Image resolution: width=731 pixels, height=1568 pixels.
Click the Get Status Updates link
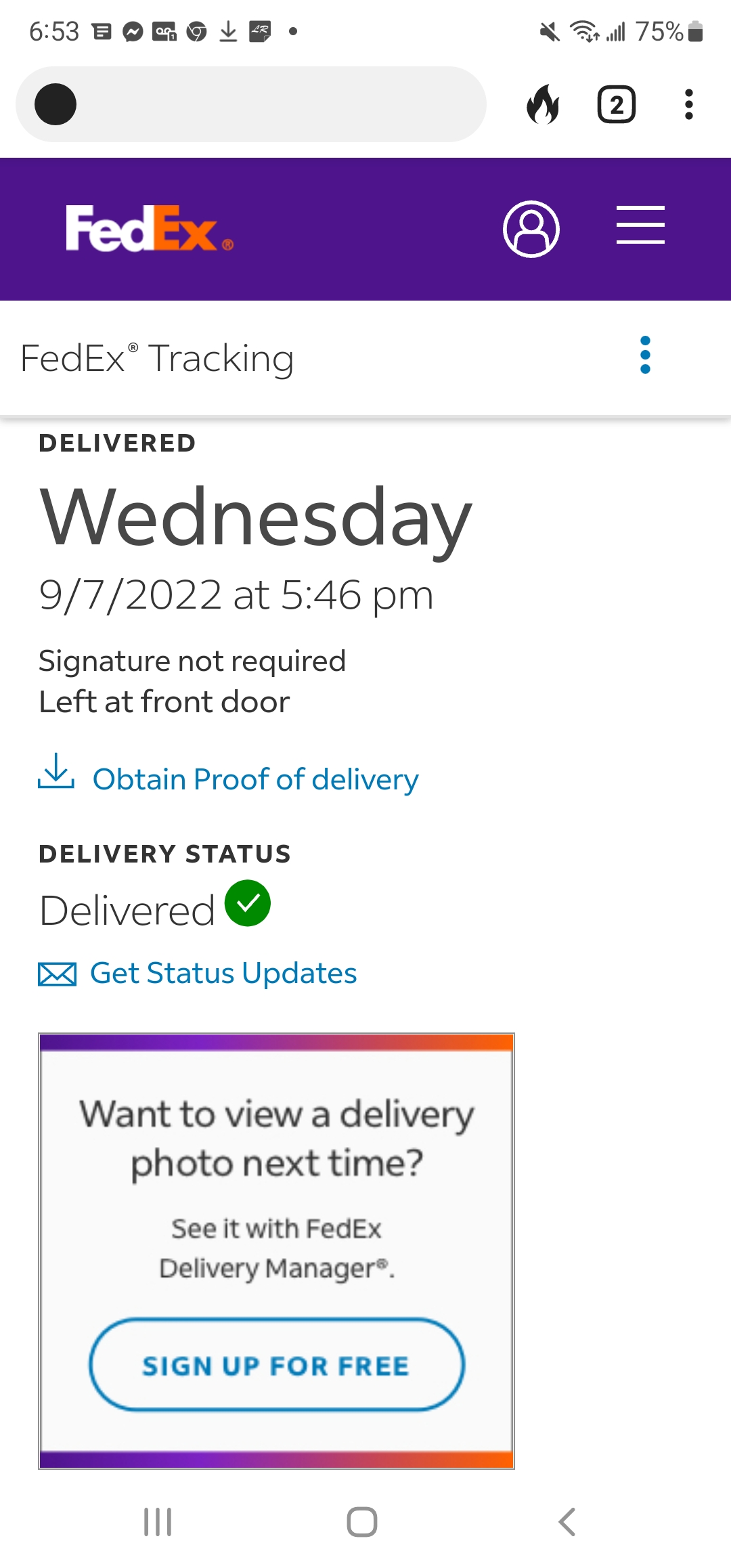(x=223, y=974)
